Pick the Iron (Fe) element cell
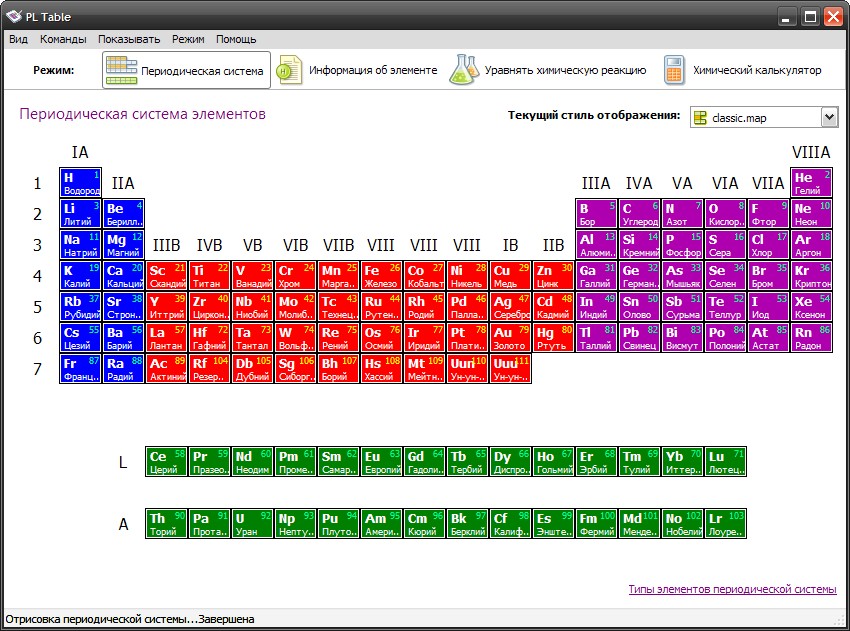The width and height of the screenshot is (850, 631). (x=382, y=276)
